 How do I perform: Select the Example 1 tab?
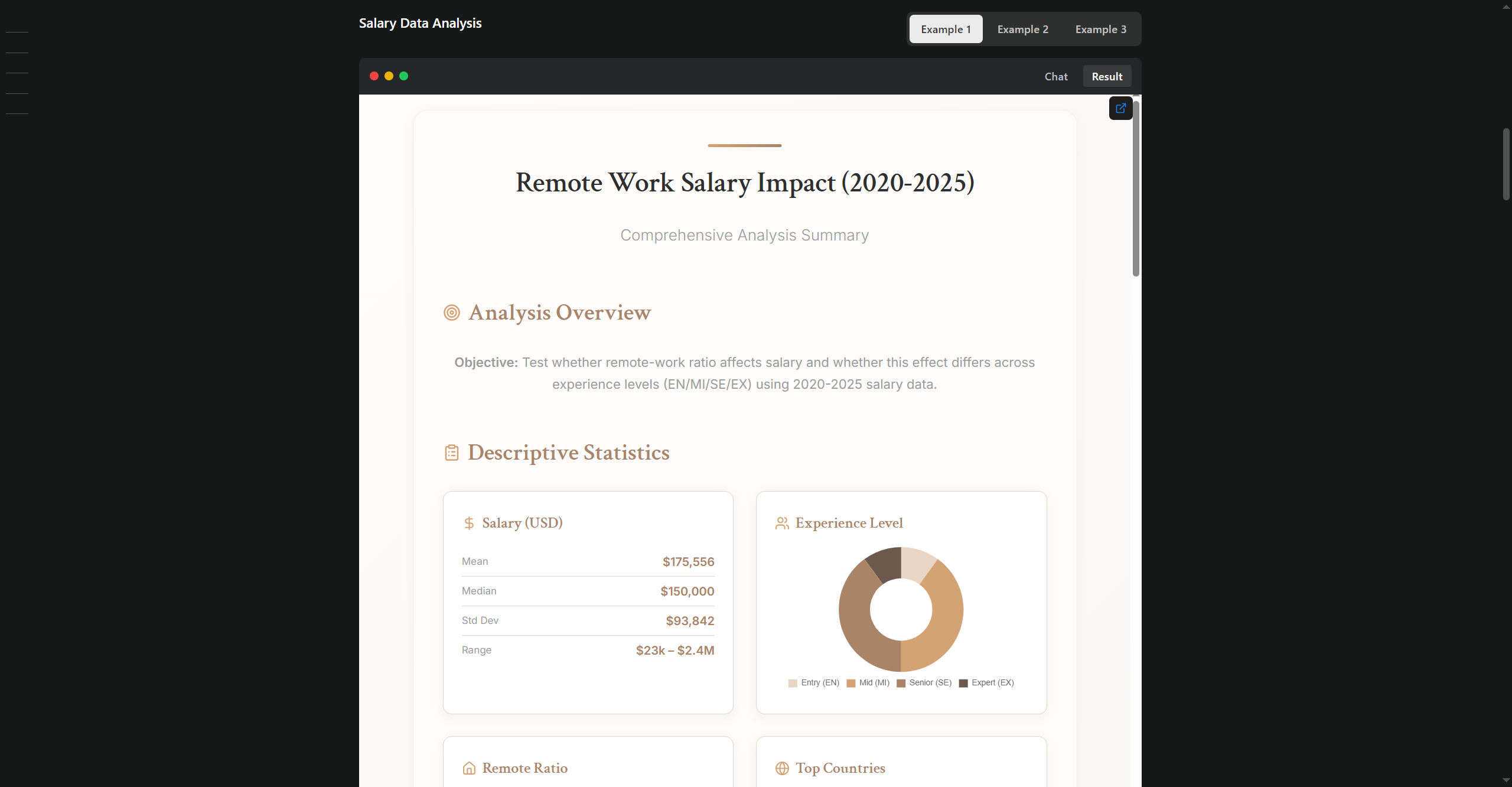tap(946, 30)
